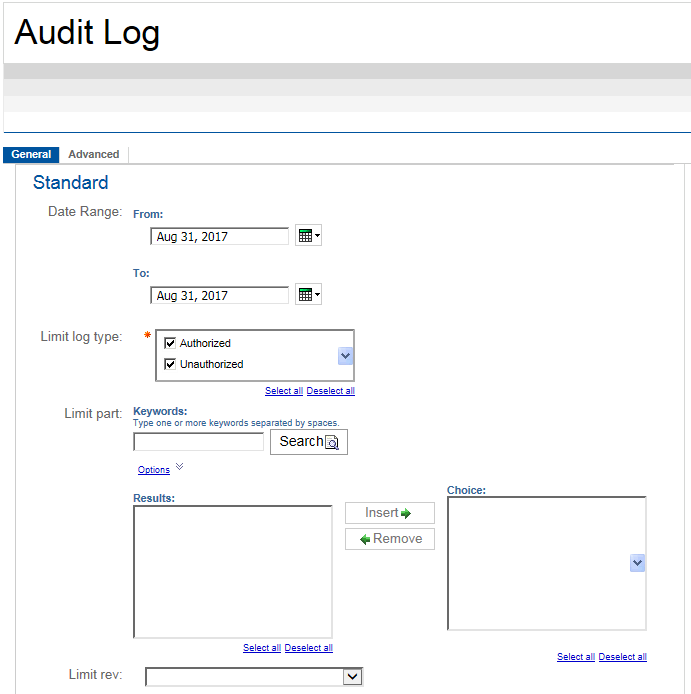Open the Limit rev dropdown
Screen dimensions: 691x694
[351, 677]
